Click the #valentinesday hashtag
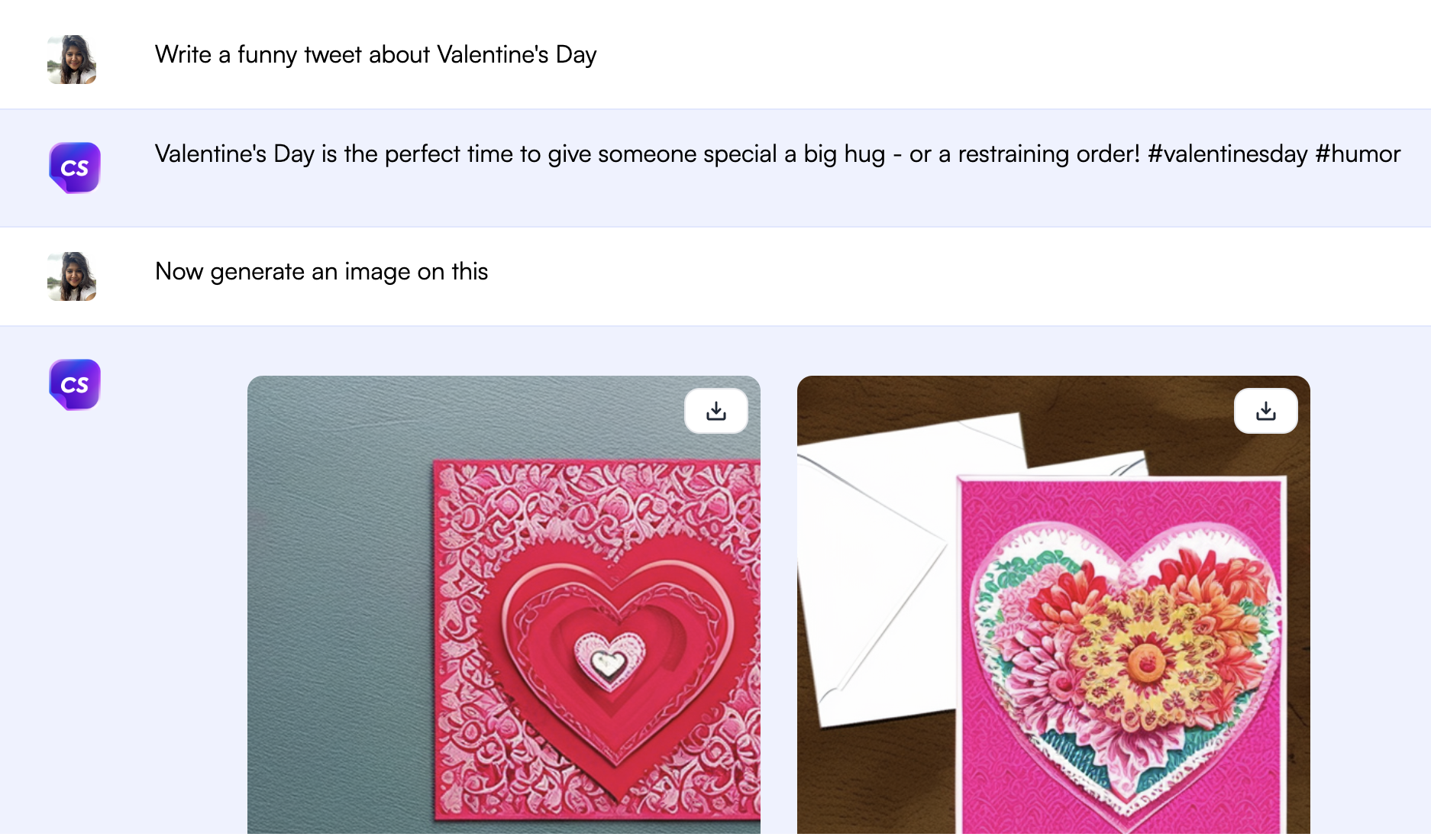 (x=1227, y=154)
